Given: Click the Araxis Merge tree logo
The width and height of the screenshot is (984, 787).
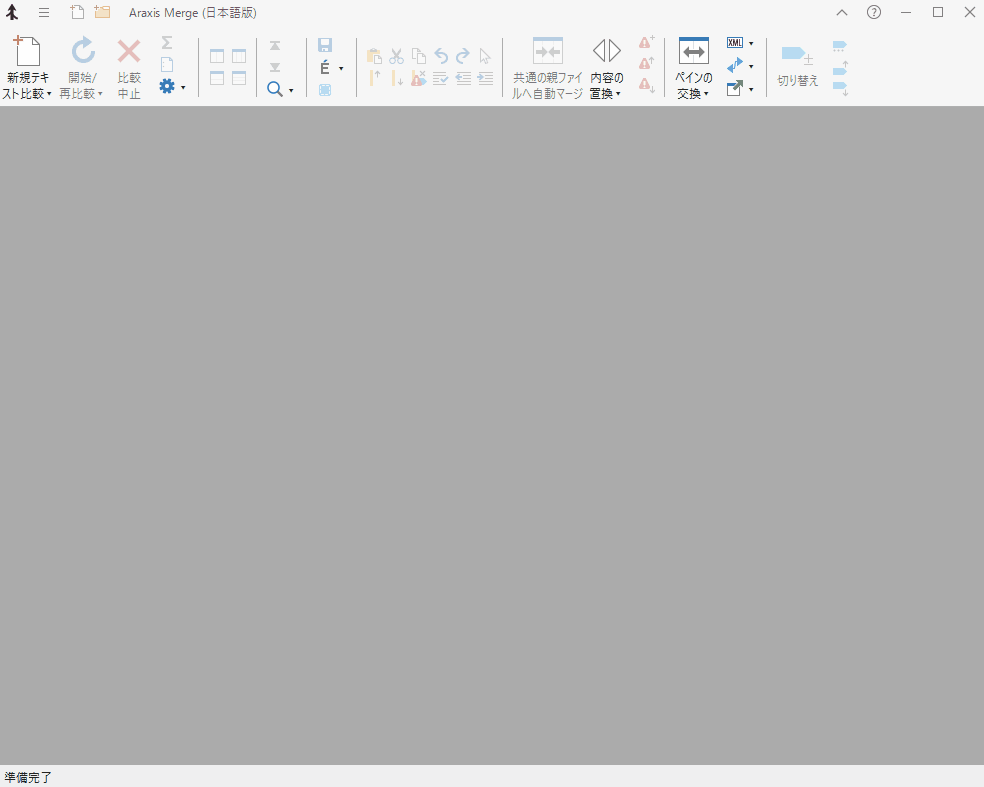Looking at the screenshot, I should (x=12, y=12).
